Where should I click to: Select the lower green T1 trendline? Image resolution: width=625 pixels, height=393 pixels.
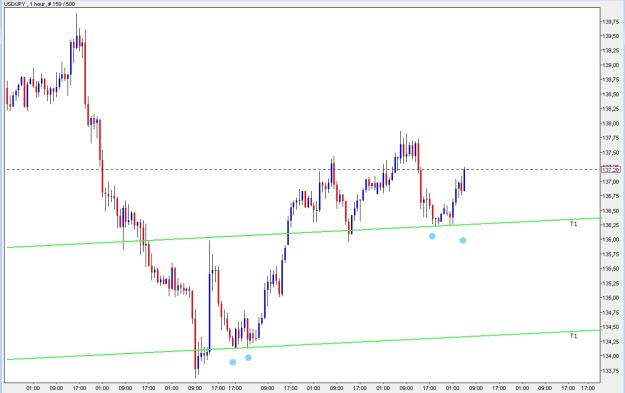point(303,345)
